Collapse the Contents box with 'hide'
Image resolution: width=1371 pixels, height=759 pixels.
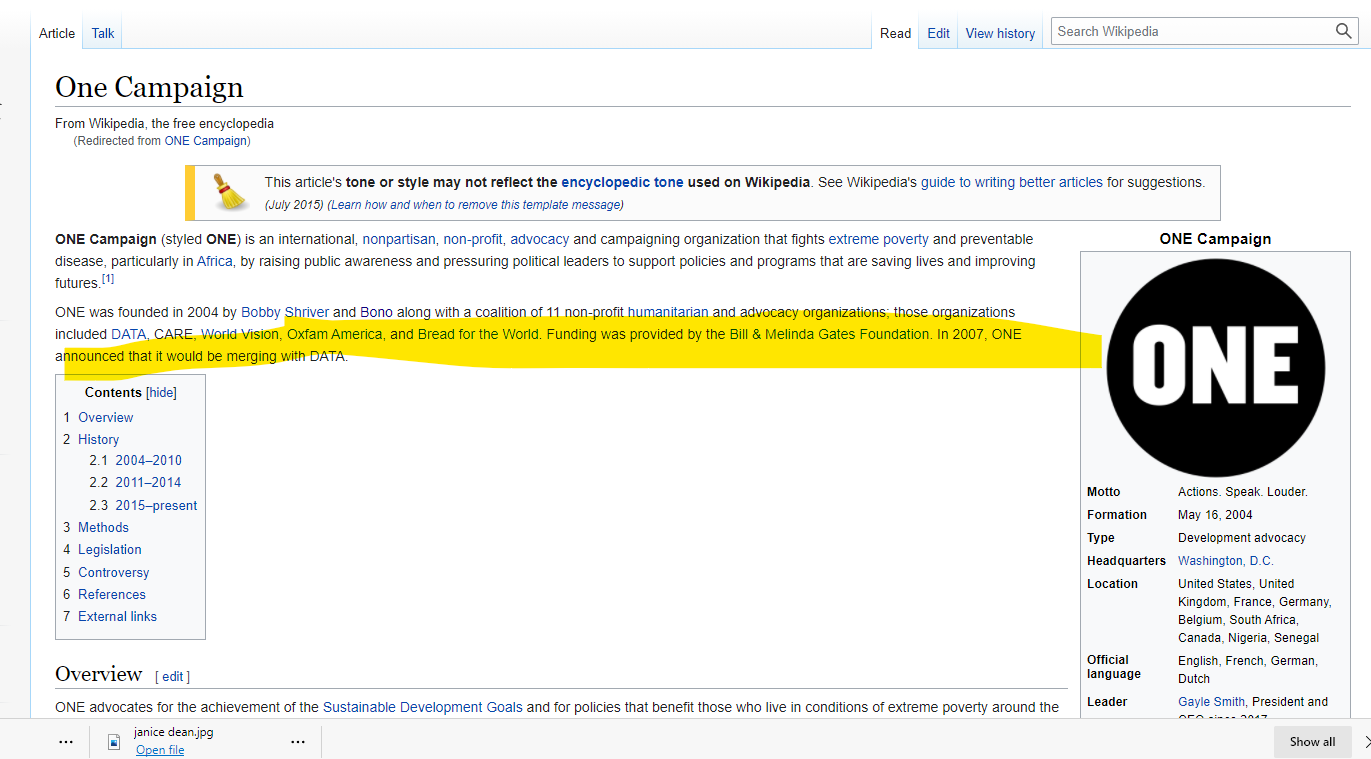coord(161,393)
